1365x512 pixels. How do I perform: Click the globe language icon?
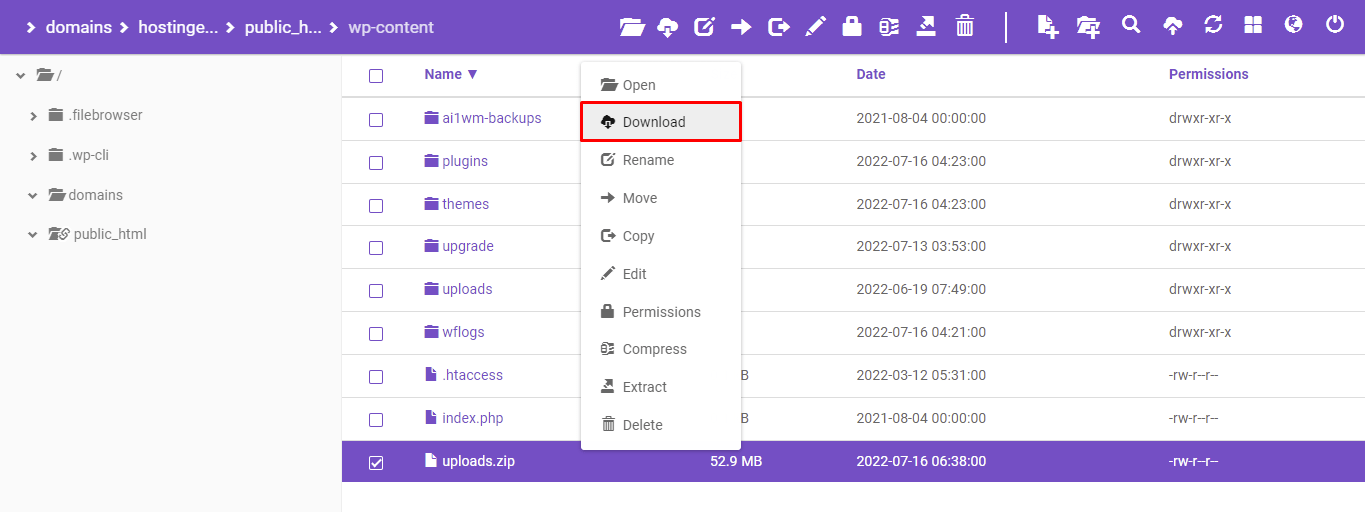click(1294, 25)
